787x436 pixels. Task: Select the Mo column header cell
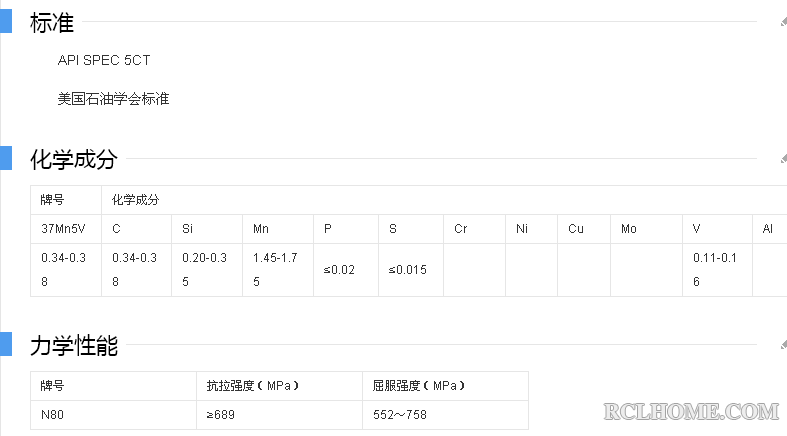pos(646,229)
